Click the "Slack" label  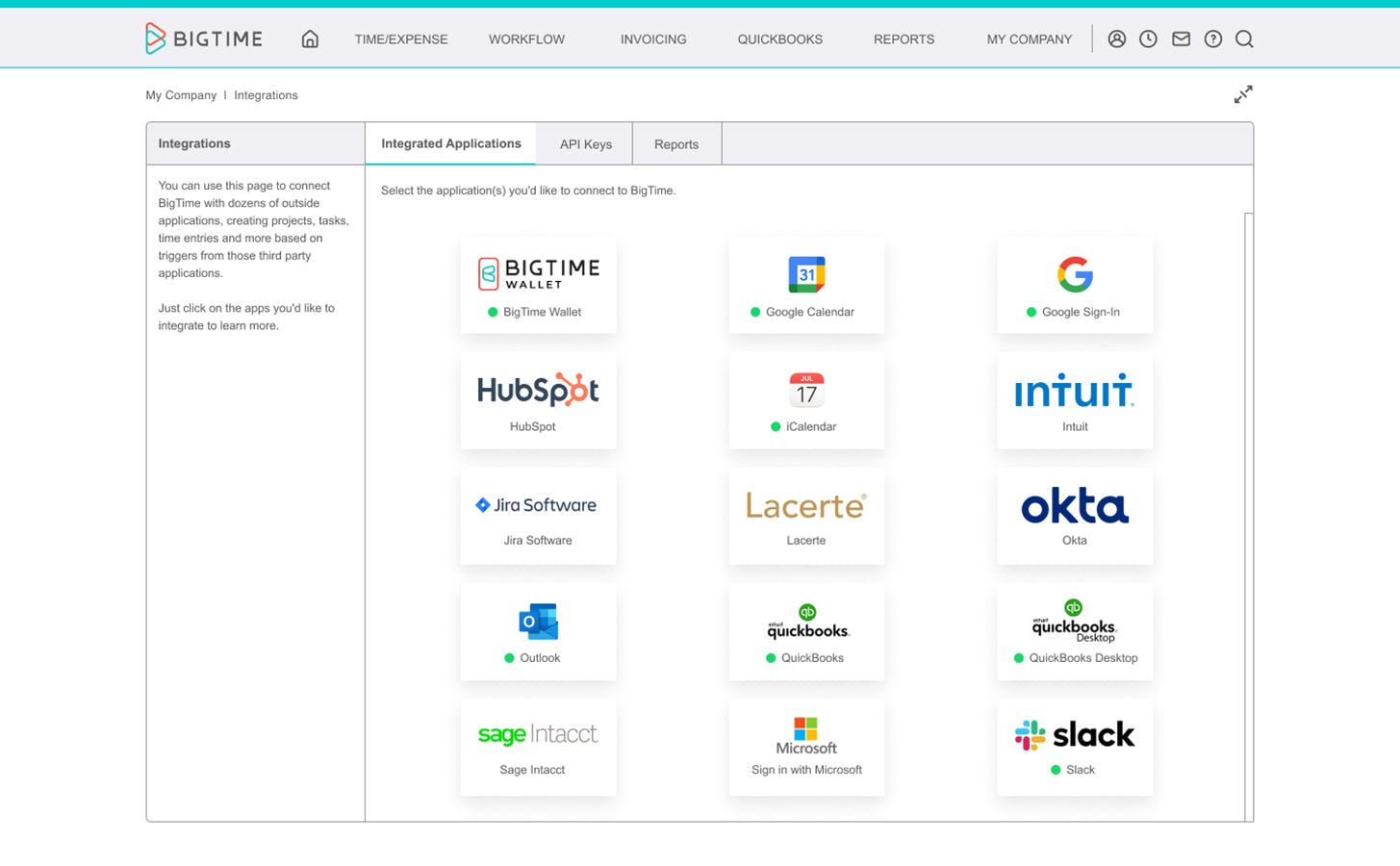click(x=1081, y=770)
